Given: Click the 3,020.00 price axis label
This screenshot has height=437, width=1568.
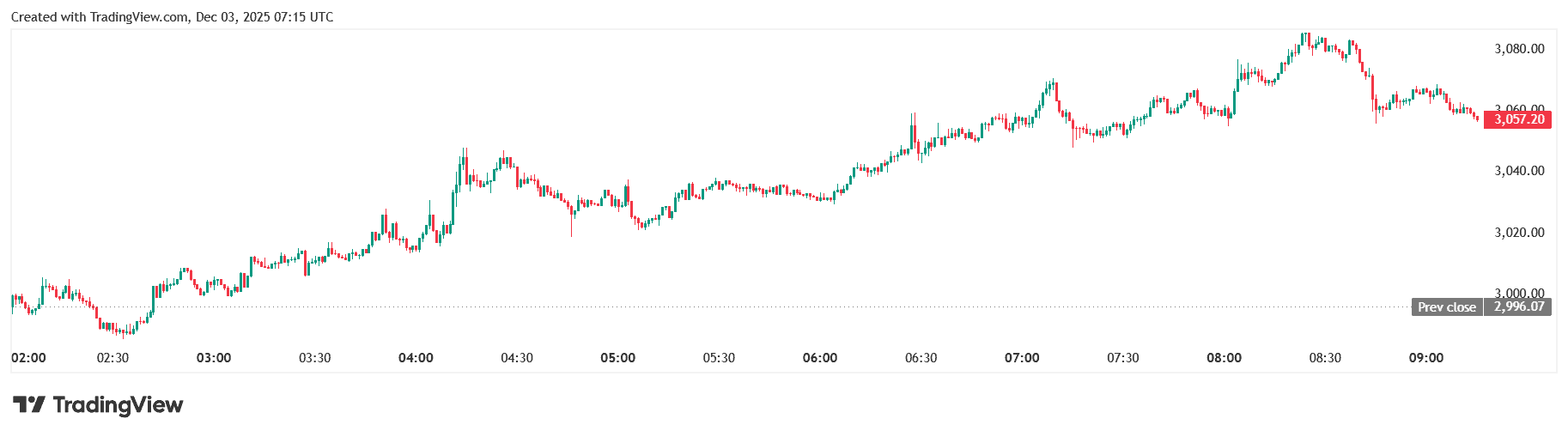Looking at the screenshot, I should pos(1519,233).
